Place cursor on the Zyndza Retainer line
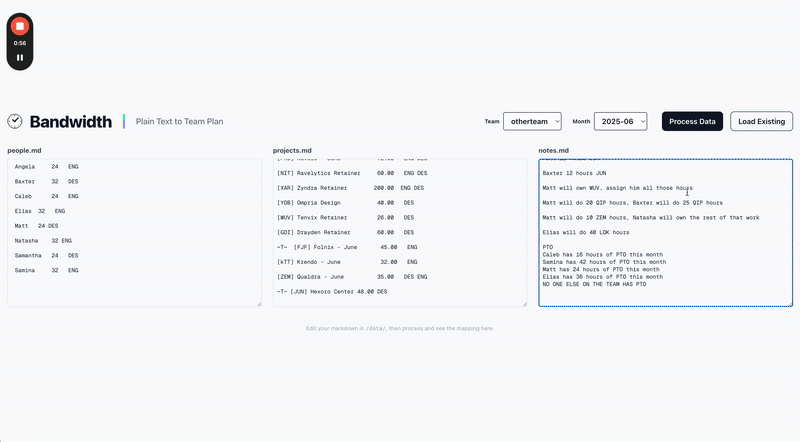The width and height of the screenshot is (800, 442). click(350, 187)
